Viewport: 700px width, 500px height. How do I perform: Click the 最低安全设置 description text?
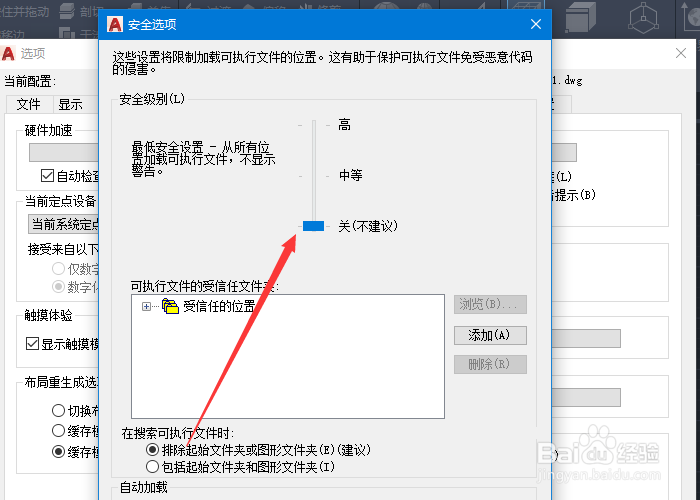click(x=203, y=159)
